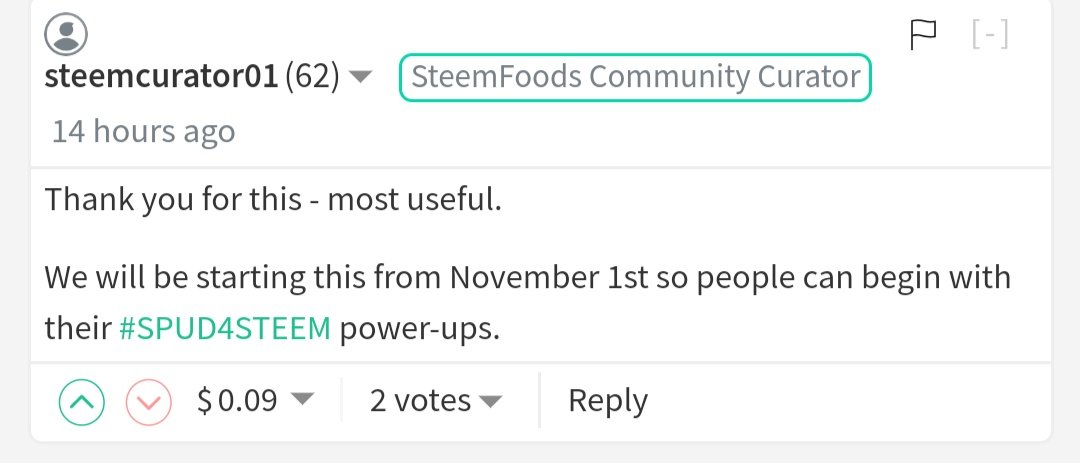
Task: Click the $0.09 payout amount
Action: pos(237,400)
